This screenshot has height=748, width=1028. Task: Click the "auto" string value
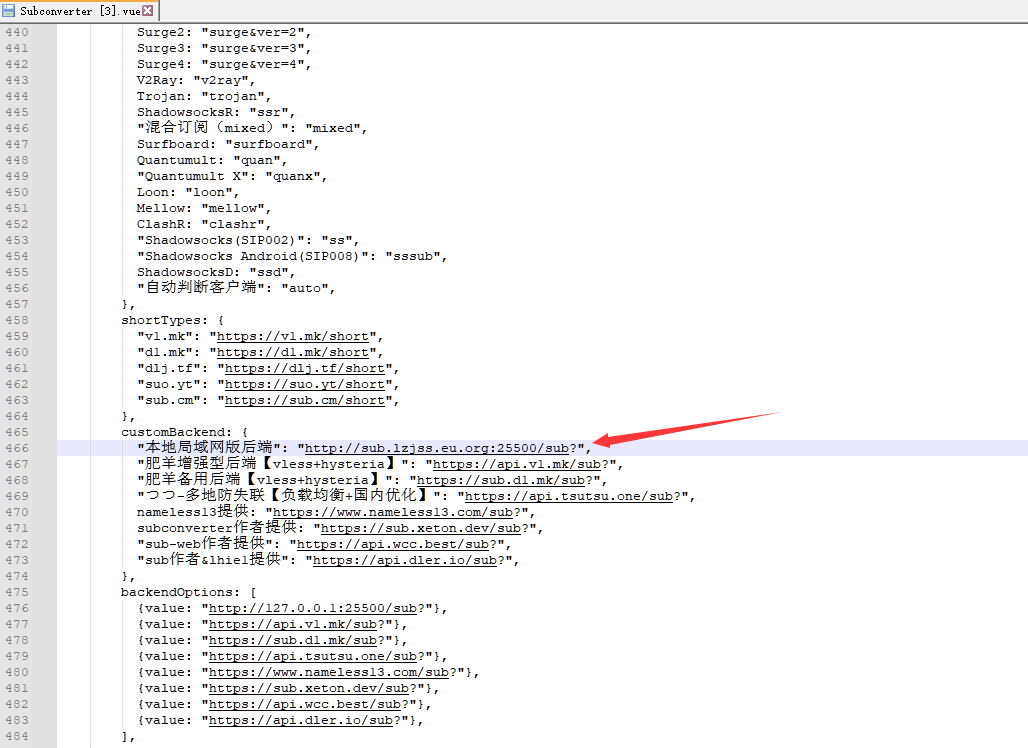305,288
